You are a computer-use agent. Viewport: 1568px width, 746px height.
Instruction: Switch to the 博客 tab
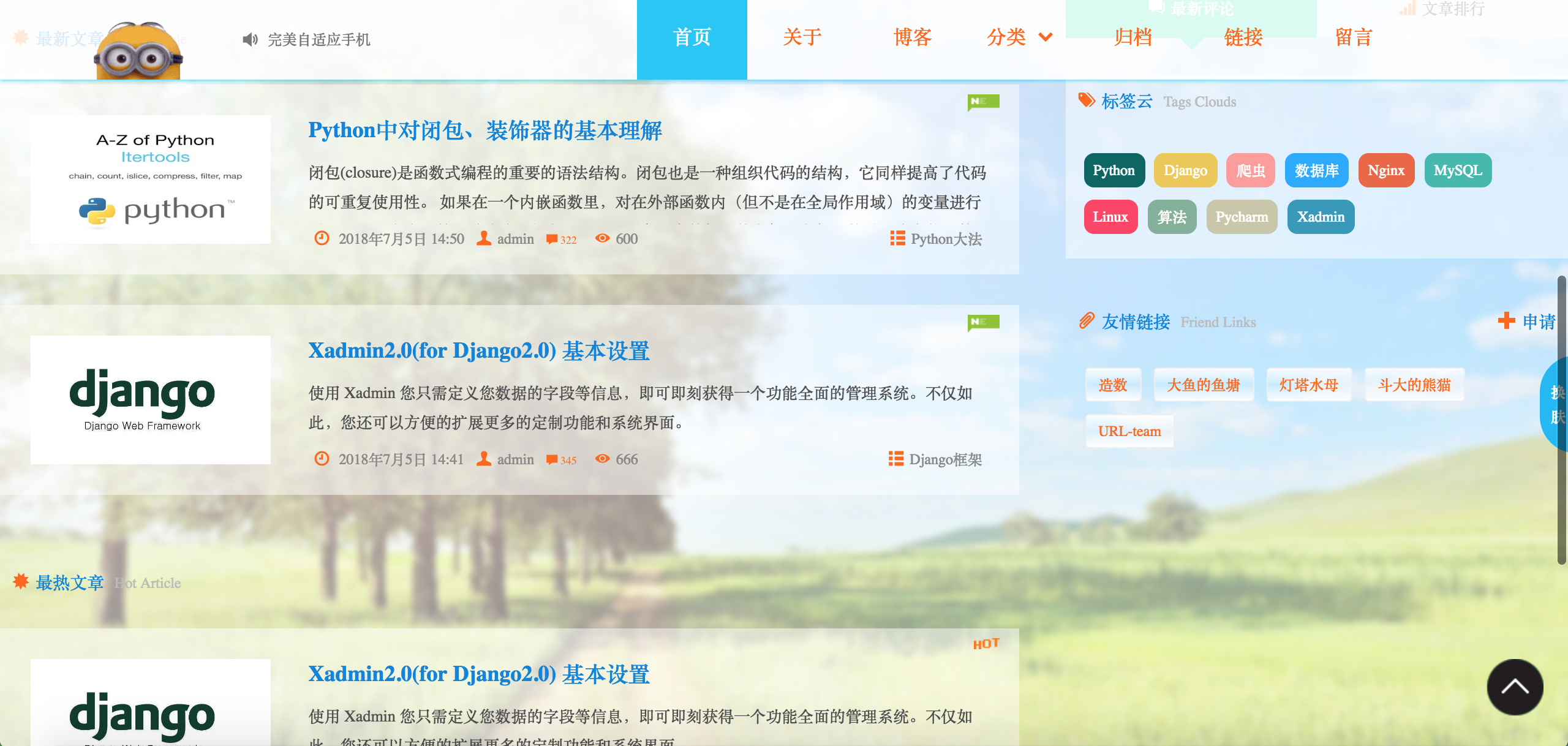tap(912, 38)
